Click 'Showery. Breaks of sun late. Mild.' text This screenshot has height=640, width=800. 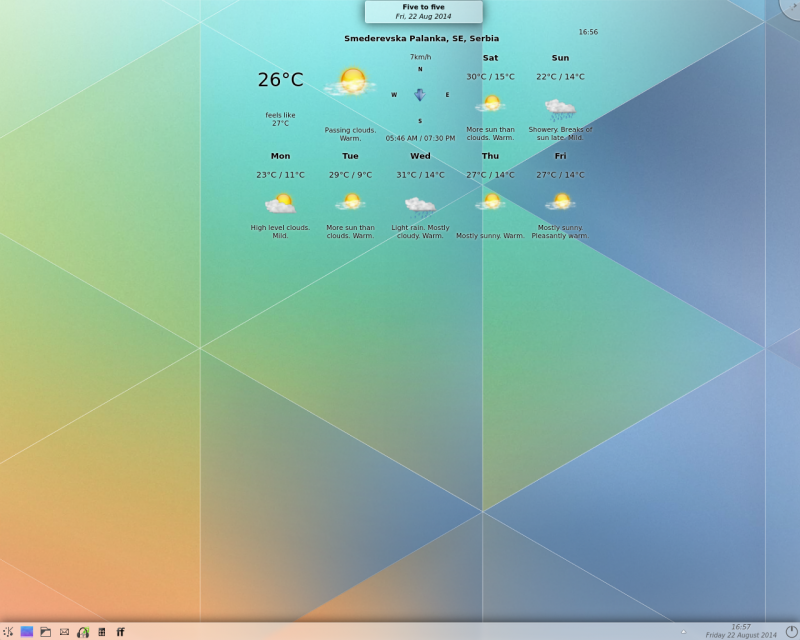tap(560, 133)
